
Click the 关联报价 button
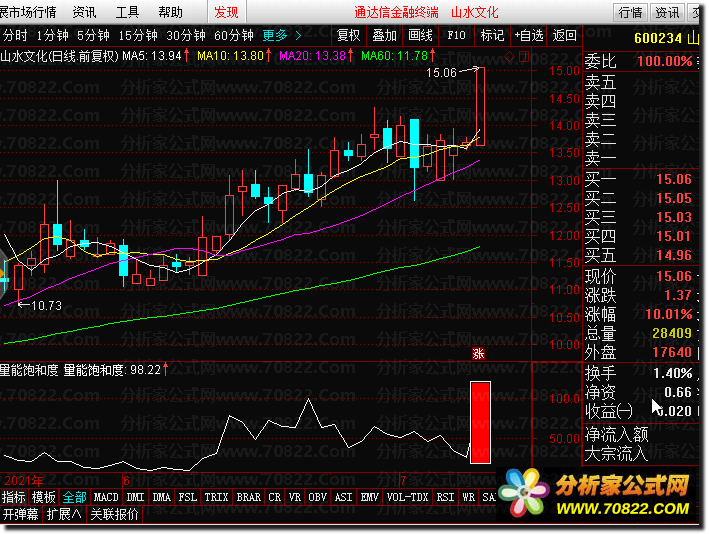point(114,514)
